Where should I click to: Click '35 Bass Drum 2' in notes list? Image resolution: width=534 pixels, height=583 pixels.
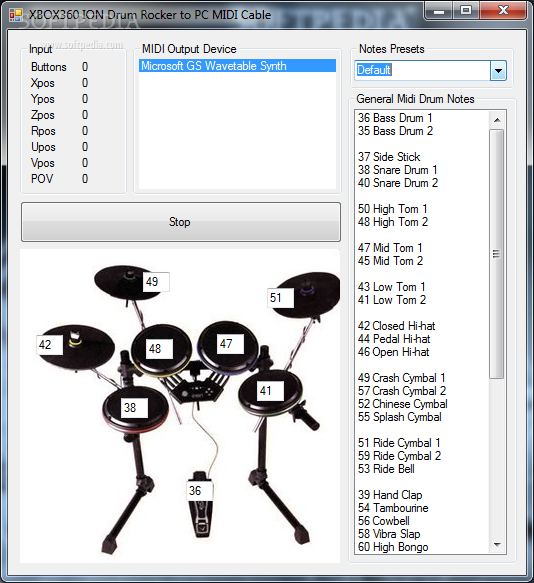tap(395, 131)
